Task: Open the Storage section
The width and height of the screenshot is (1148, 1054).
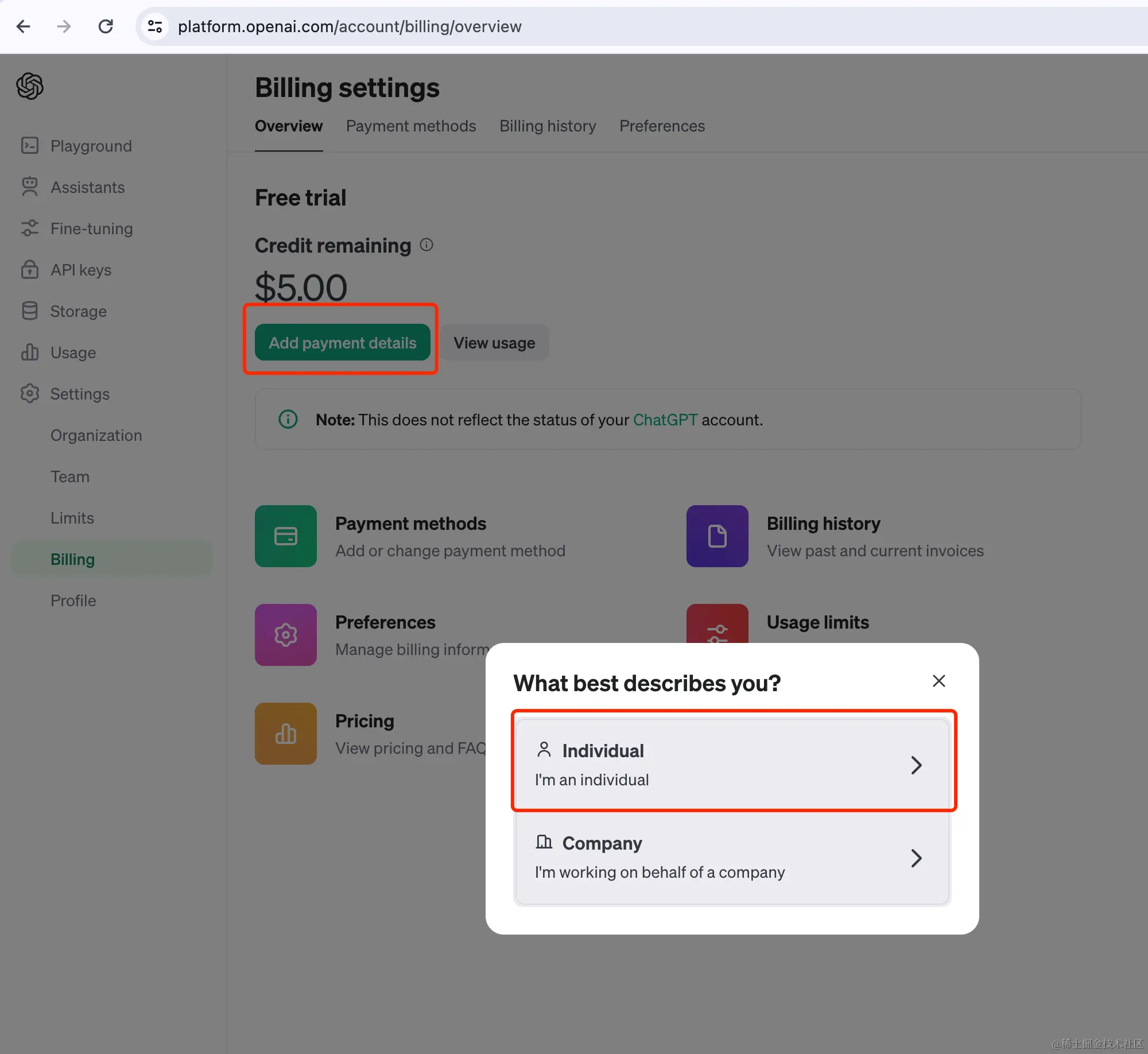Action: [78, 311]
